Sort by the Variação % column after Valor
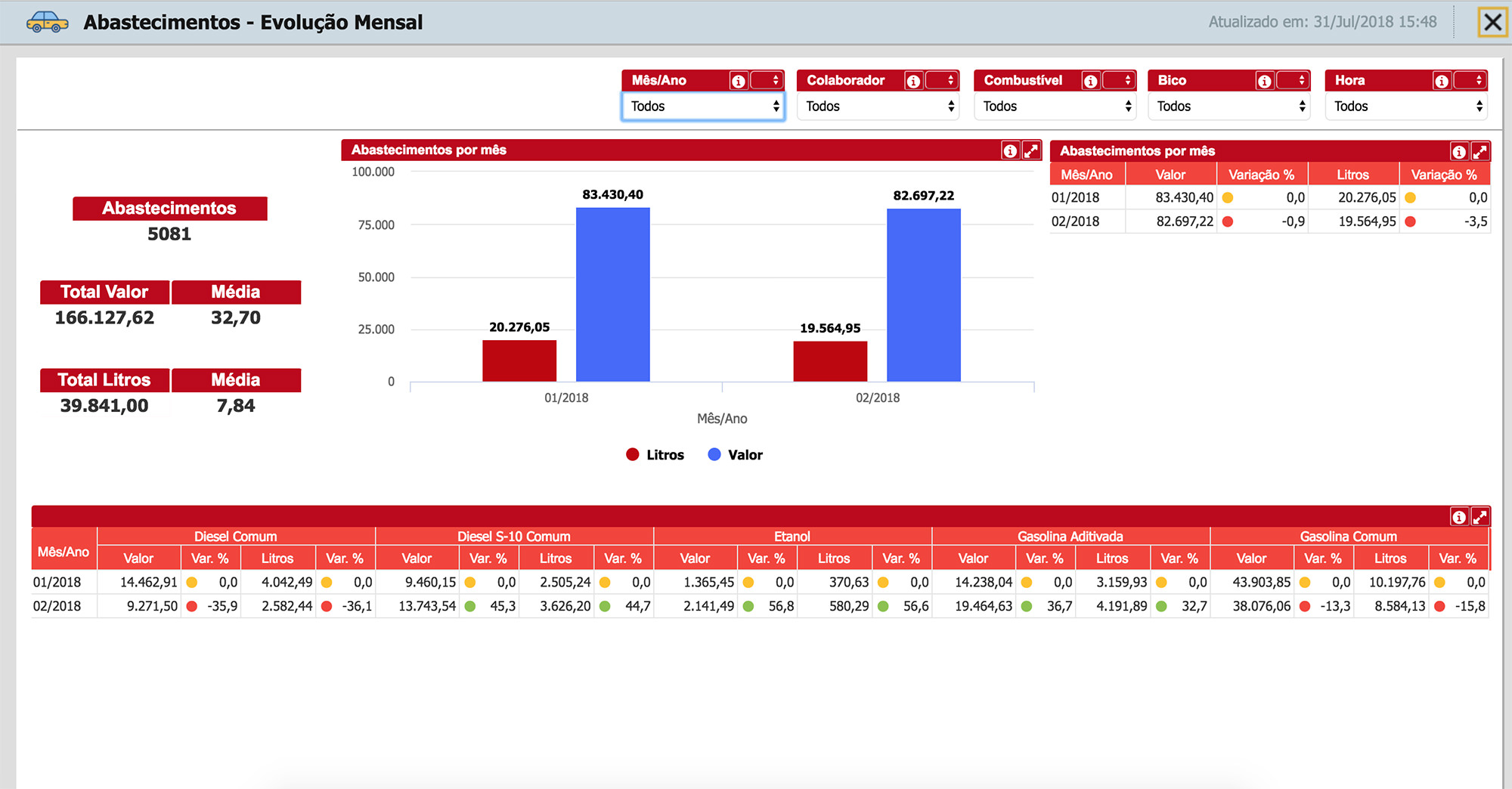 tap(1262, 175)
